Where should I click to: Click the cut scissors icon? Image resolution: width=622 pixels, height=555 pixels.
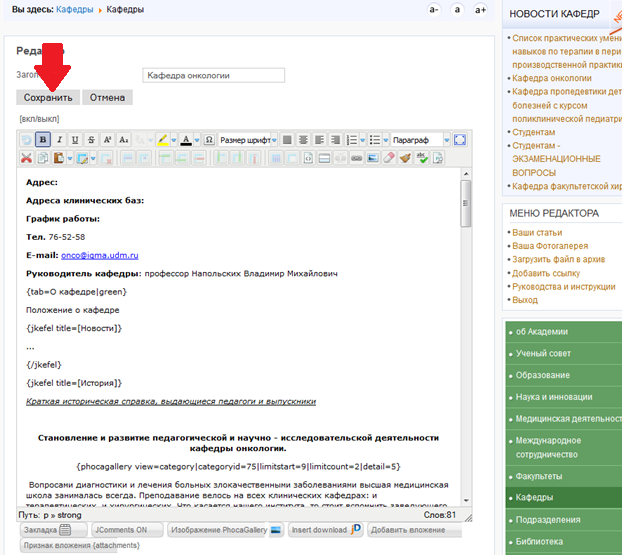click(x=27, y=158)
